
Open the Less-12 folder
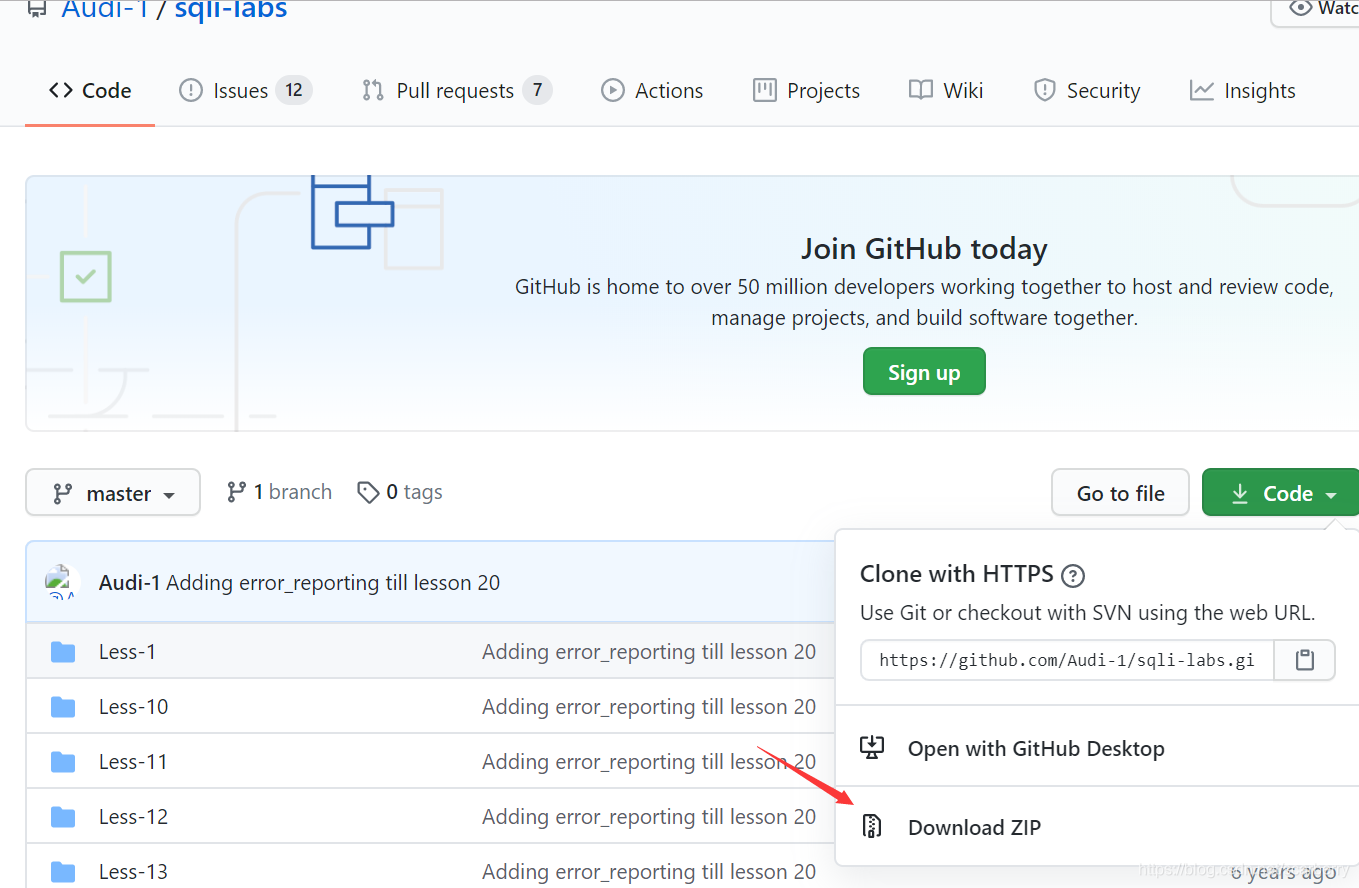tap(133, 817)
